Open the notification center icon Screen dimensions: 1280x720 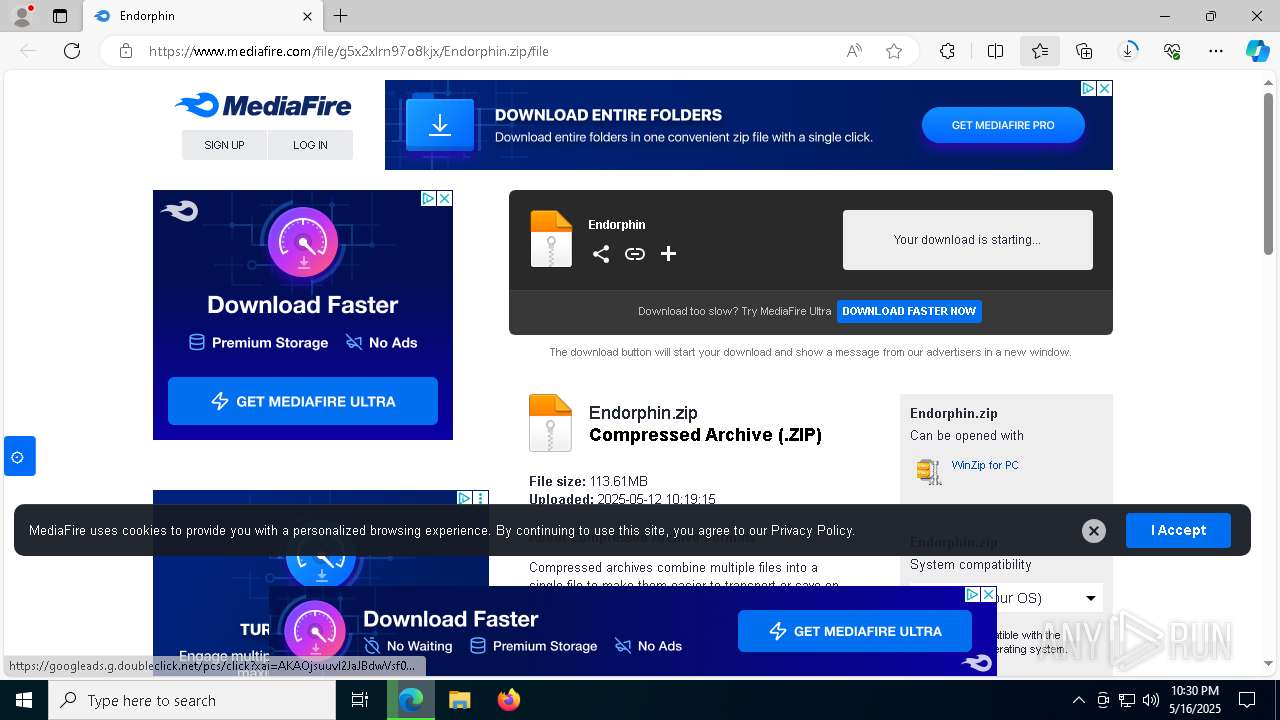[1247, 700]
